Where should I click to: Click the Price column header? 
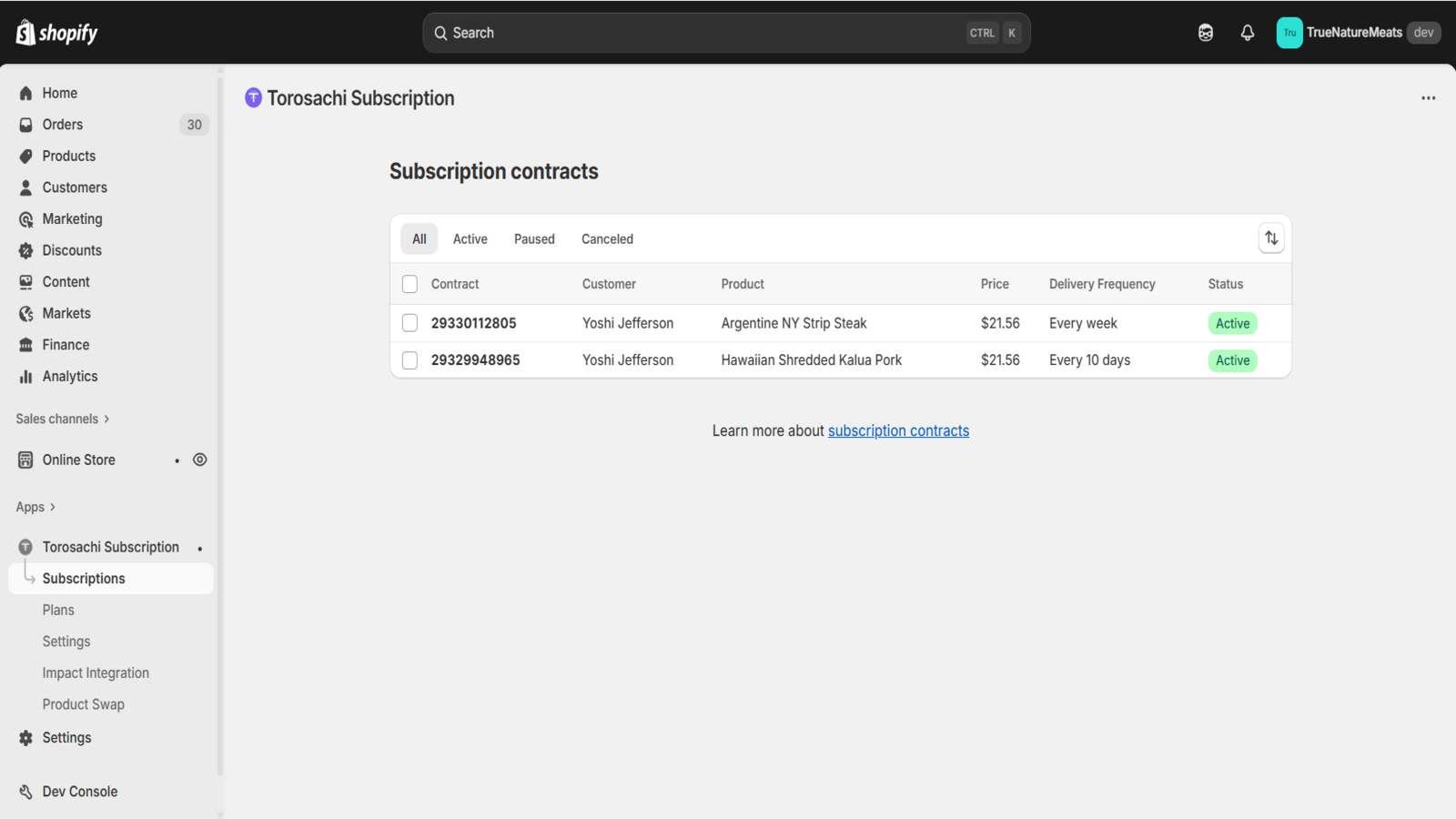coord(995,284)
